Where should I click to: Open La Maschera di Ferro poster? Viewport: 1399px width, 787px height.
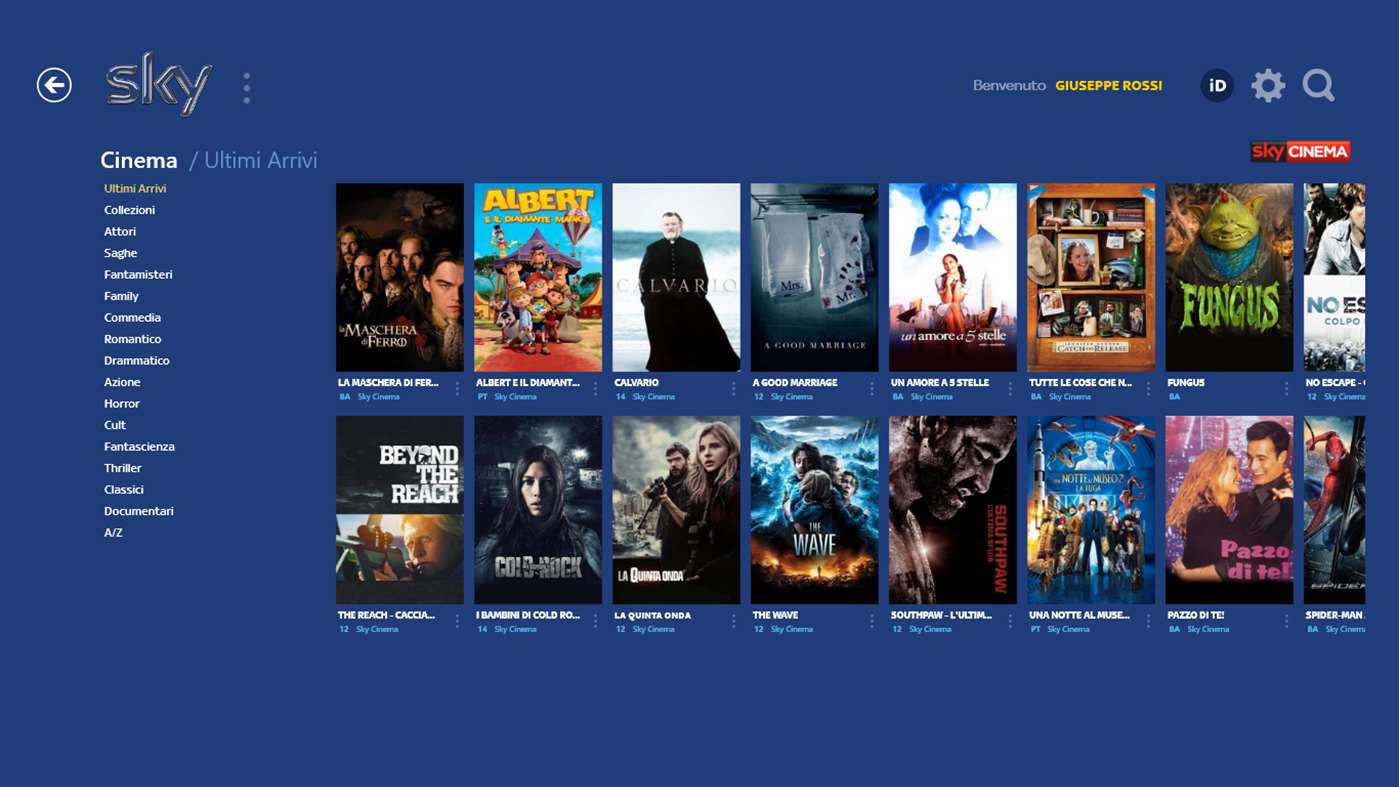400,277
